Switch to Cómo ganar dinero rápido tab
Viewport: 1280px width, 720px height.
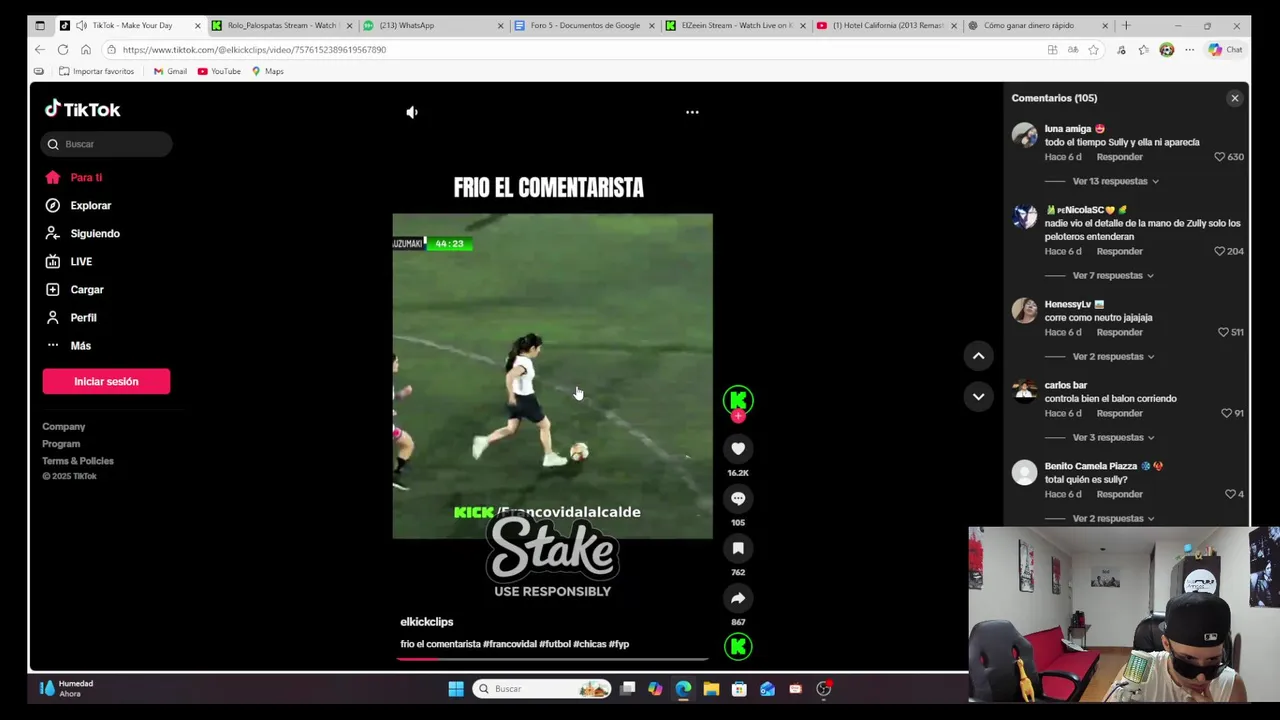tap(1037, 25)
